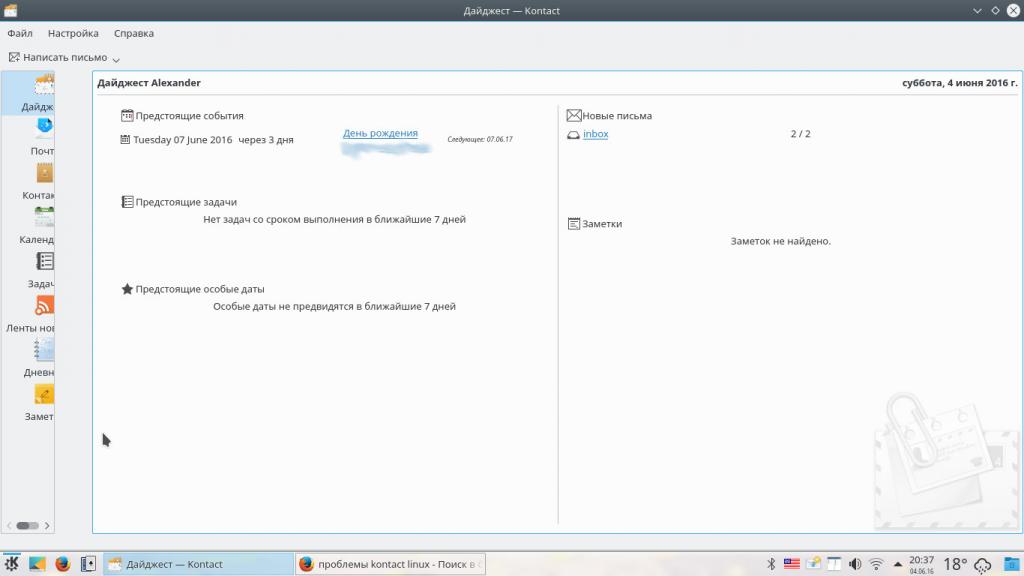Open the KDE application launcher
Screen dimensions: 1024x576
pos(12,564)
